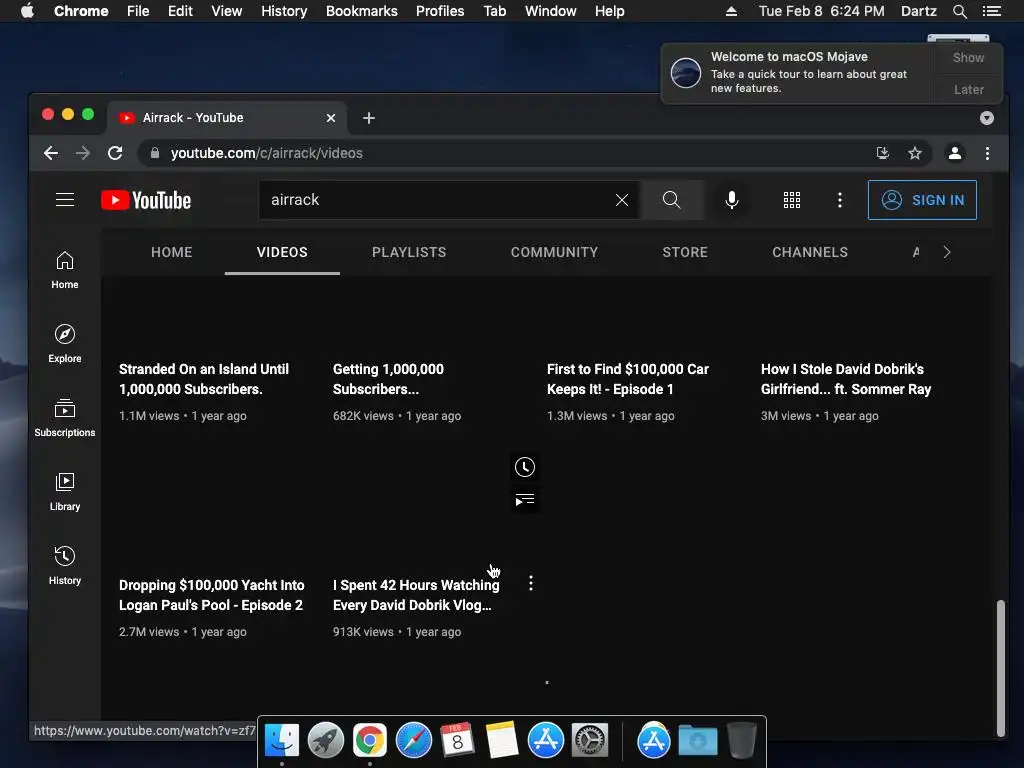Open 'Getting 1,000,000 Subscribers...' video
This screenshot has height=768, width=1024.
[388, 379]
